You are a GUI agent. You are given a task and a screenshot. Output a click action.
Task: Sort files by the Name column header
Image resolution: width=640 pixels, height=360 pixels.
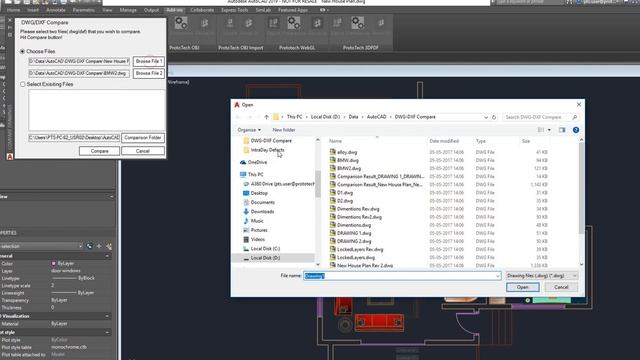click(336, 141)
